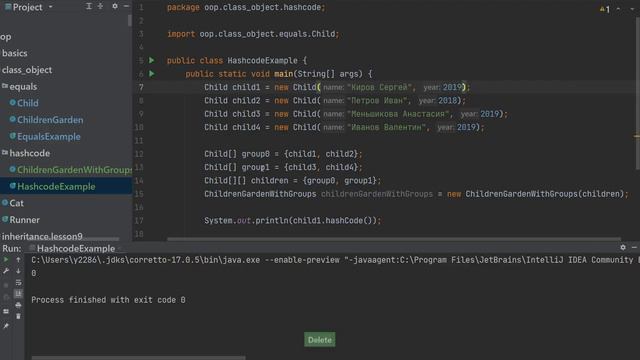
Task: Open the Cat class in project tree
Action: (x=16, y=203)
